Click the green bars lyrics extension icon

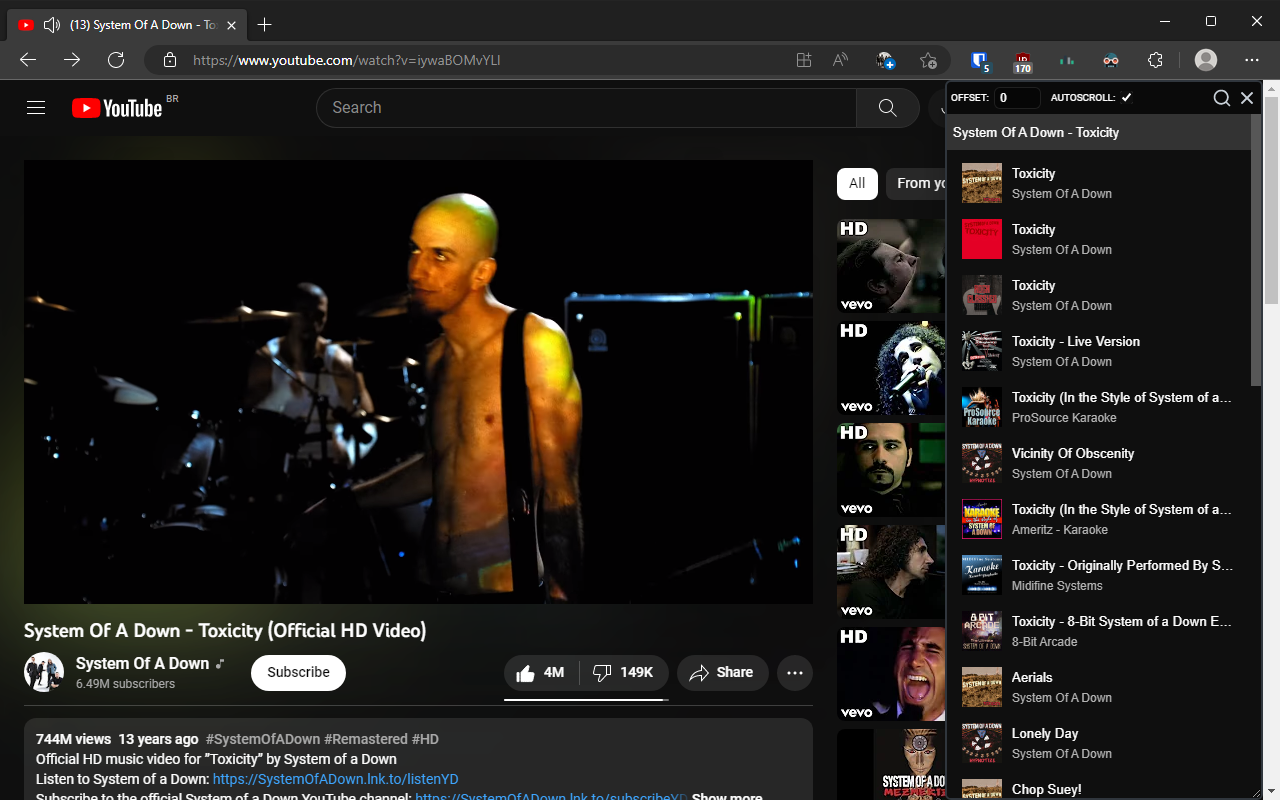pos(1067,61)
